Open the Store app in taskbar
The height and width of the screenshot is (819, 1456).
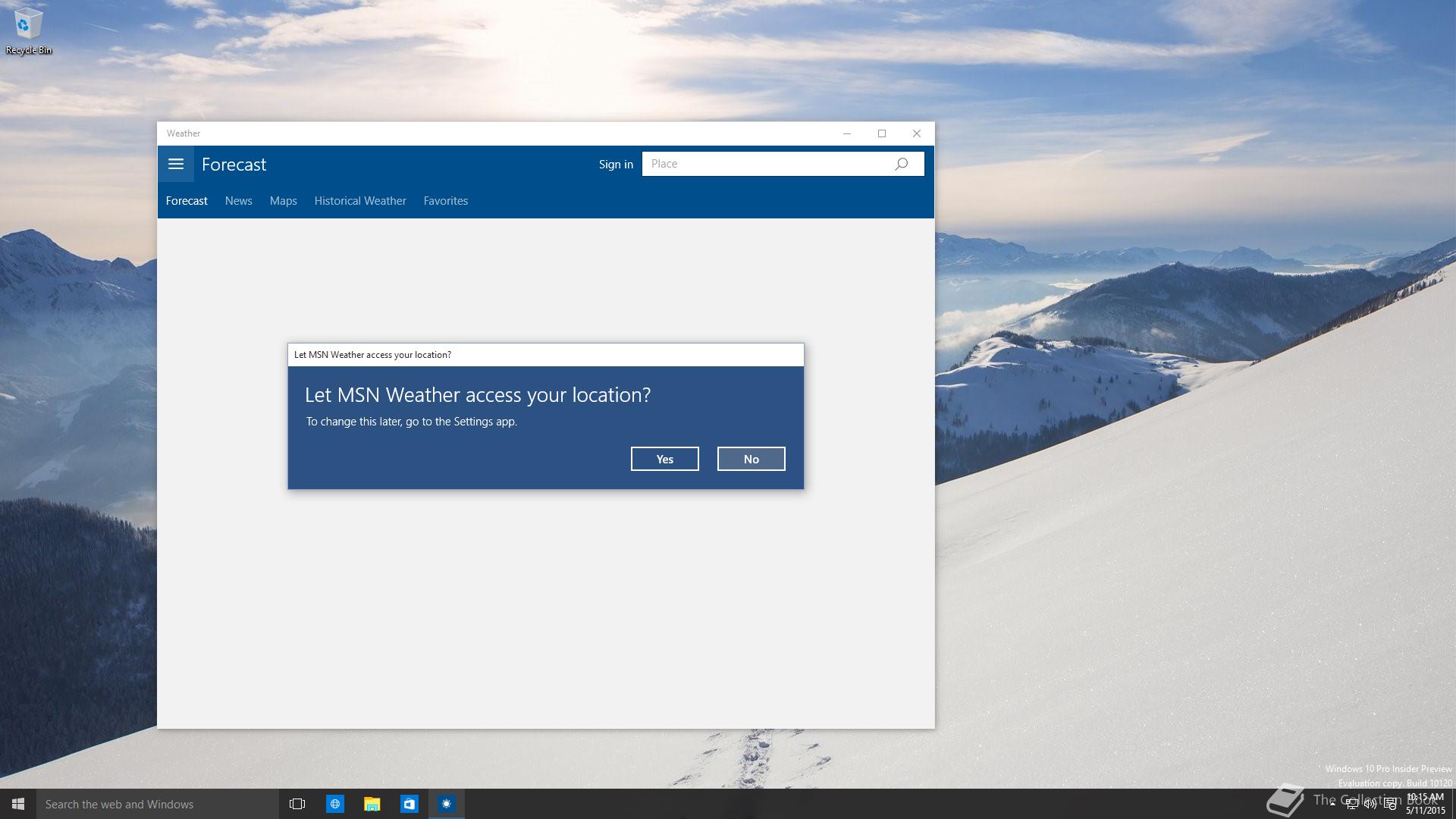pos(409,804)
